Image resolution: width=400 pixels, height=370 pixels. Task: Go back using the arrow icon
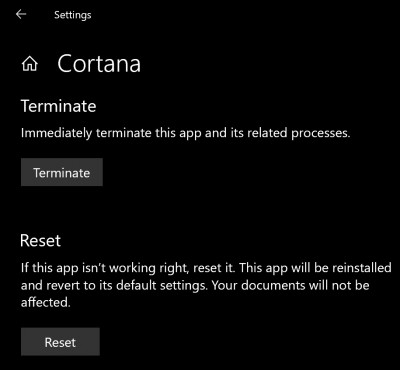21,14
